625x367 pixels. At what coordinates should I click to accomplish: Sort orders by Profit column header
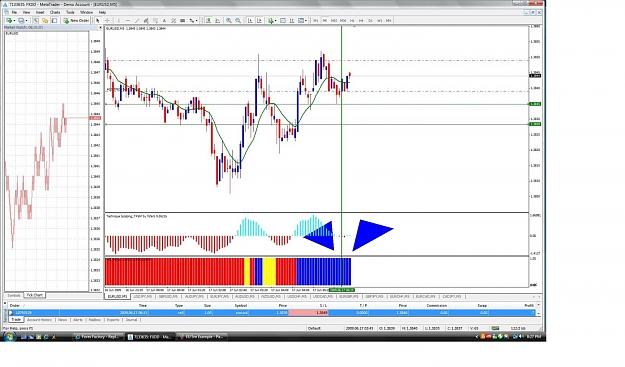pyautogui.click(x=529, y=306)
